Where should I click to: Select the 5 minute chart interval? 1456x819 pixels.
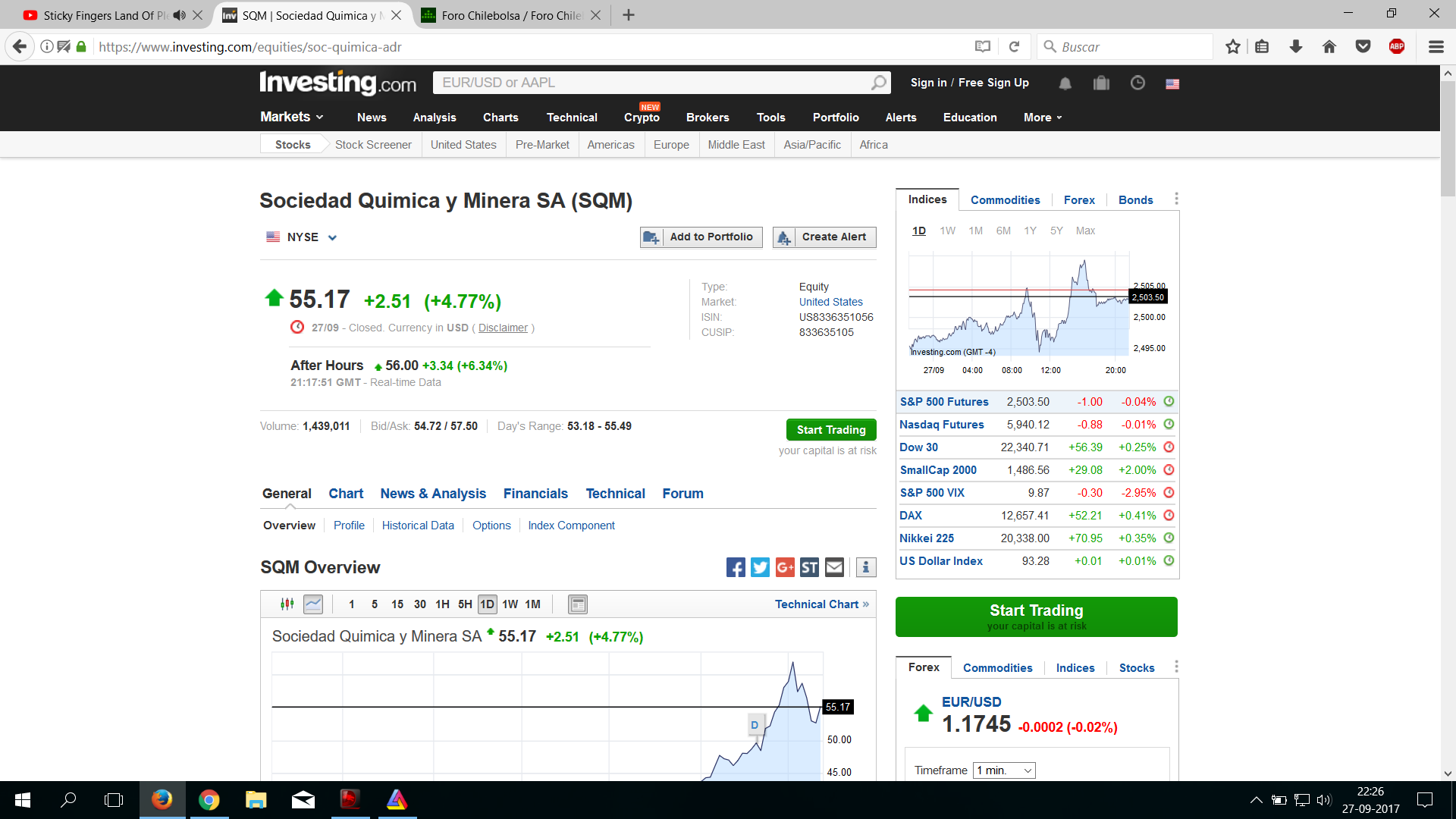point(375,604)
